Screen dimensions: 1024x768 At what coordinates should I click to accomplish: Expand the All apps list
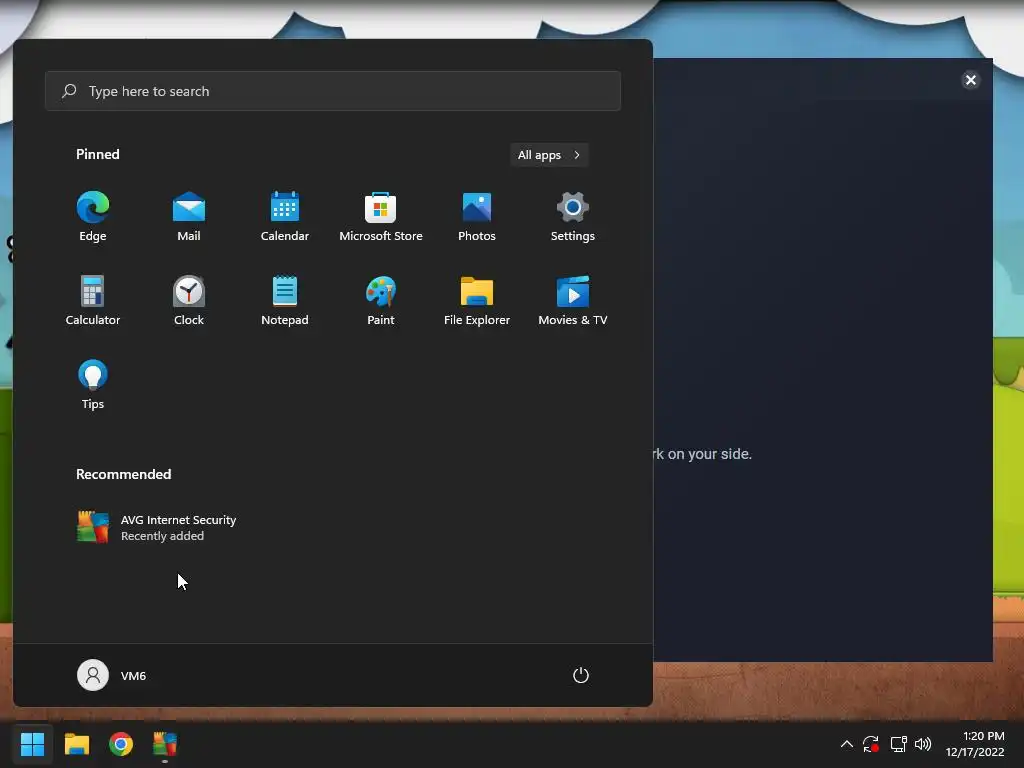(549, 155)
